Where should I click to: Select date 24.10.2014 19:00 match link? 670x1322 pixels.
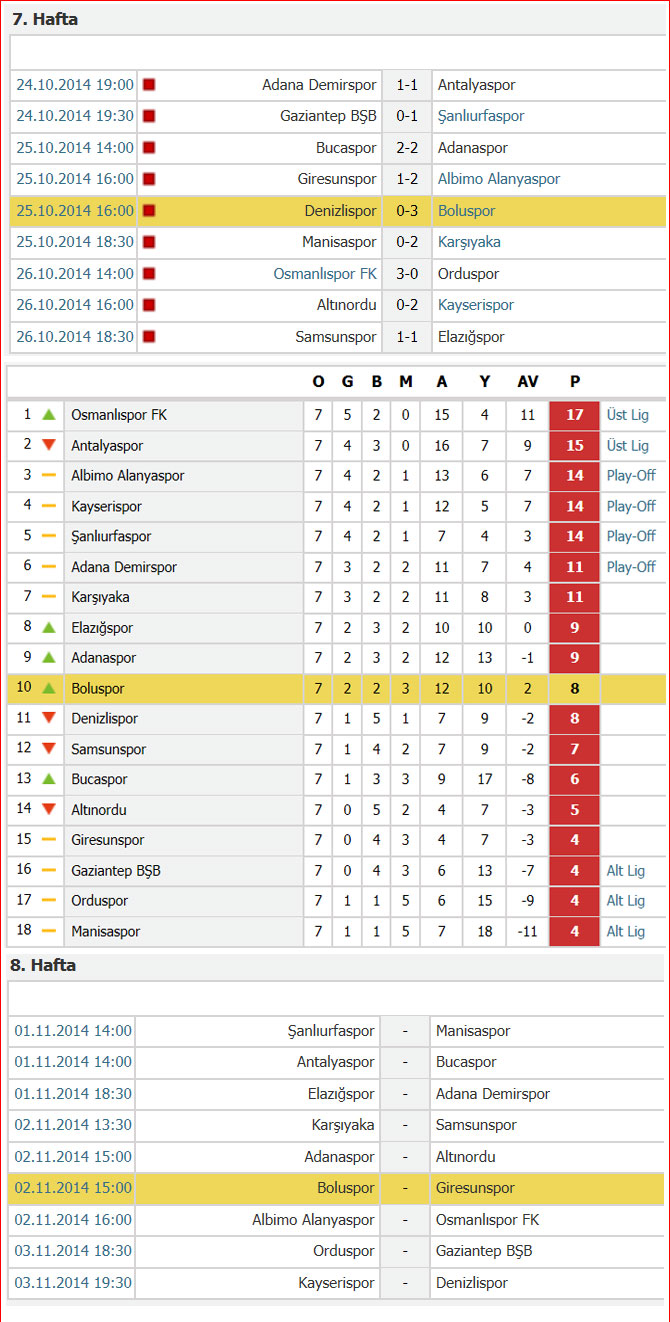[x=75, y=85]
